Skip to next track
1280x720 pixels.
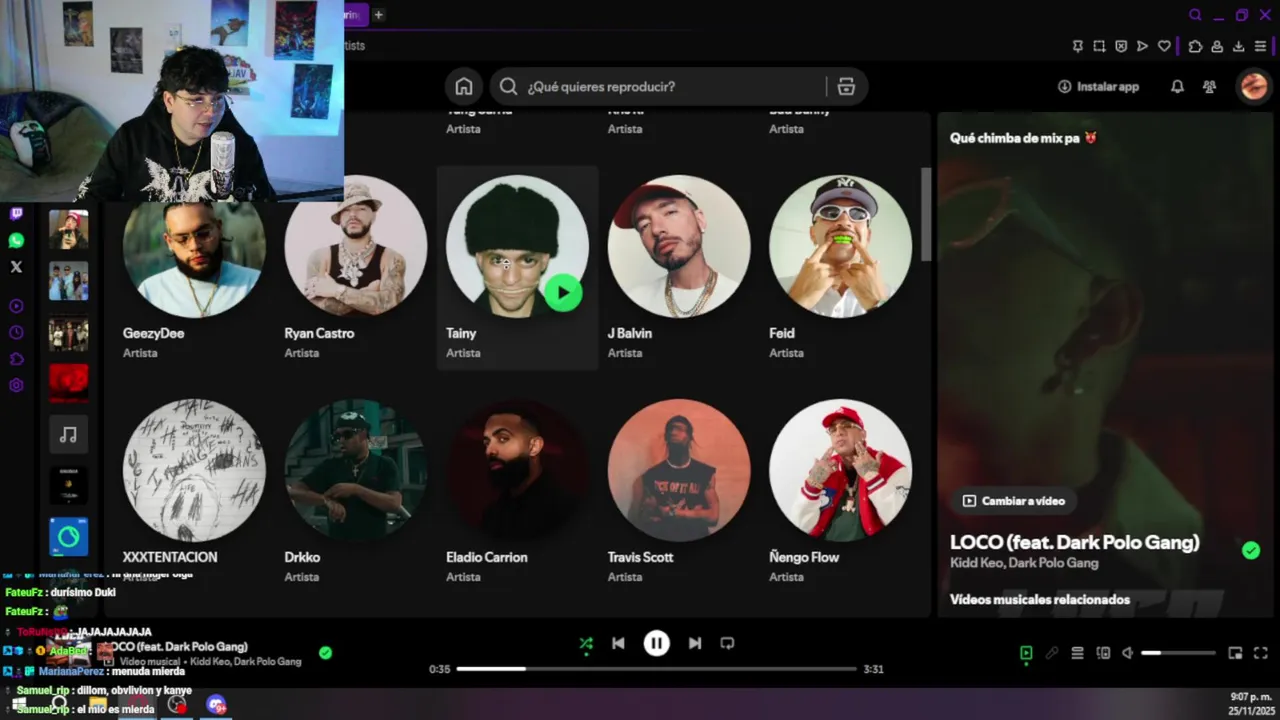pos(695,644)
